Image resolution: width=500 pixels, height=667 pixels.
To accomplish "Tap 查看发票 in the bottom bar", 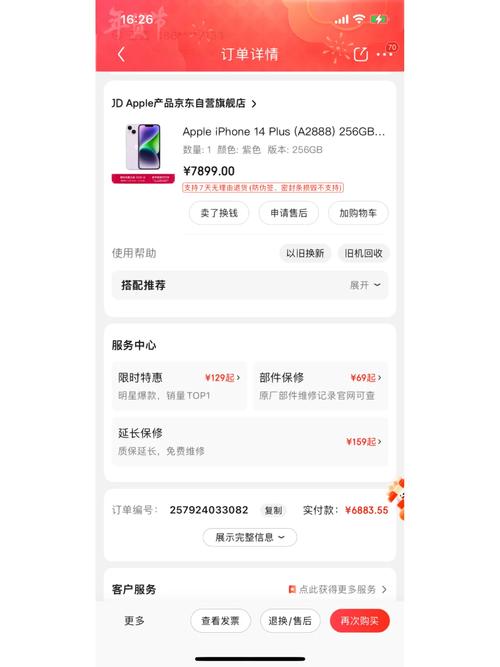I will 220,621.
